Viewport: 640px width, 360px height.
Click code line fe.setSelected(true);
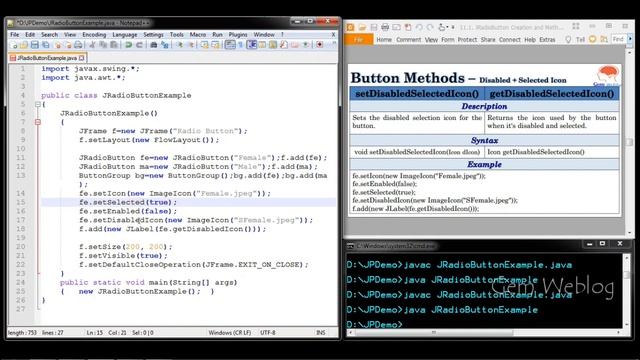[128, 202]
